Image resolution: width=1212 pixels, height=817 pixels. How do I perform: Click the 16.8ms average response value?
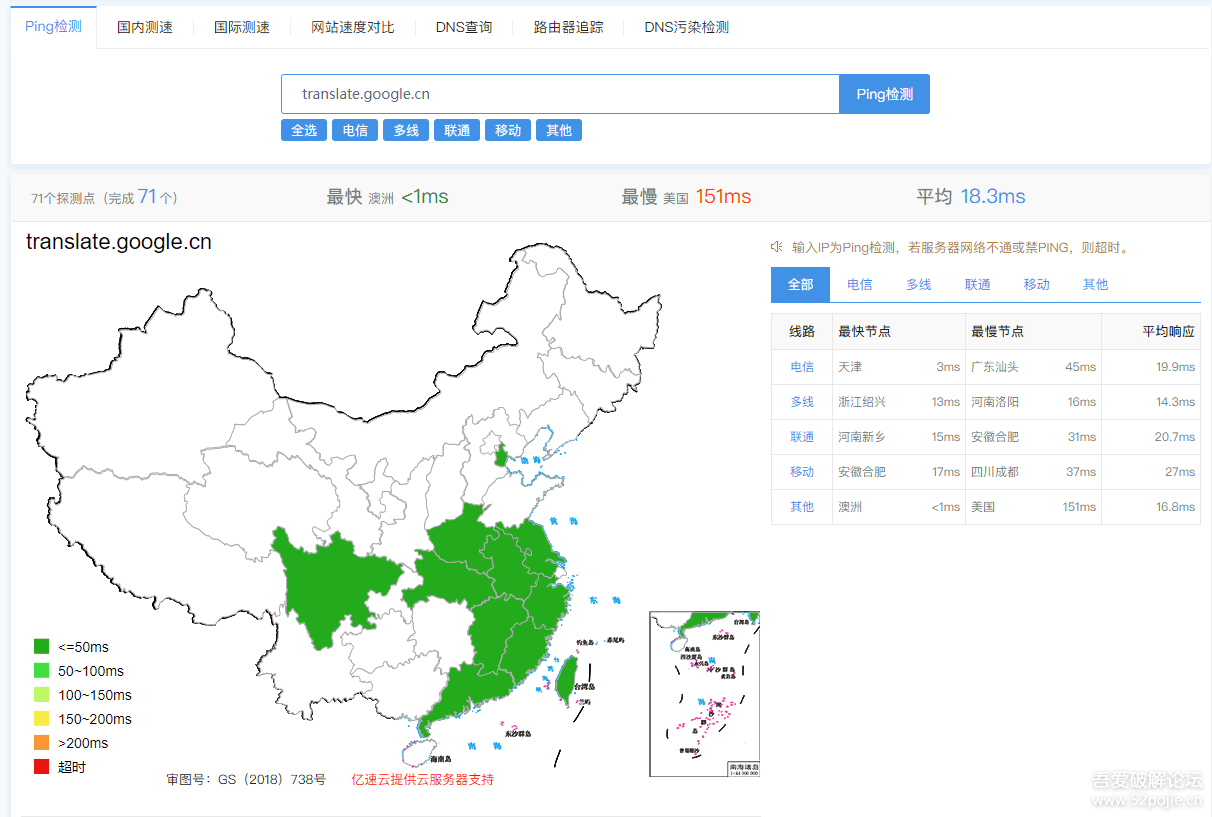coord(1176,507)
